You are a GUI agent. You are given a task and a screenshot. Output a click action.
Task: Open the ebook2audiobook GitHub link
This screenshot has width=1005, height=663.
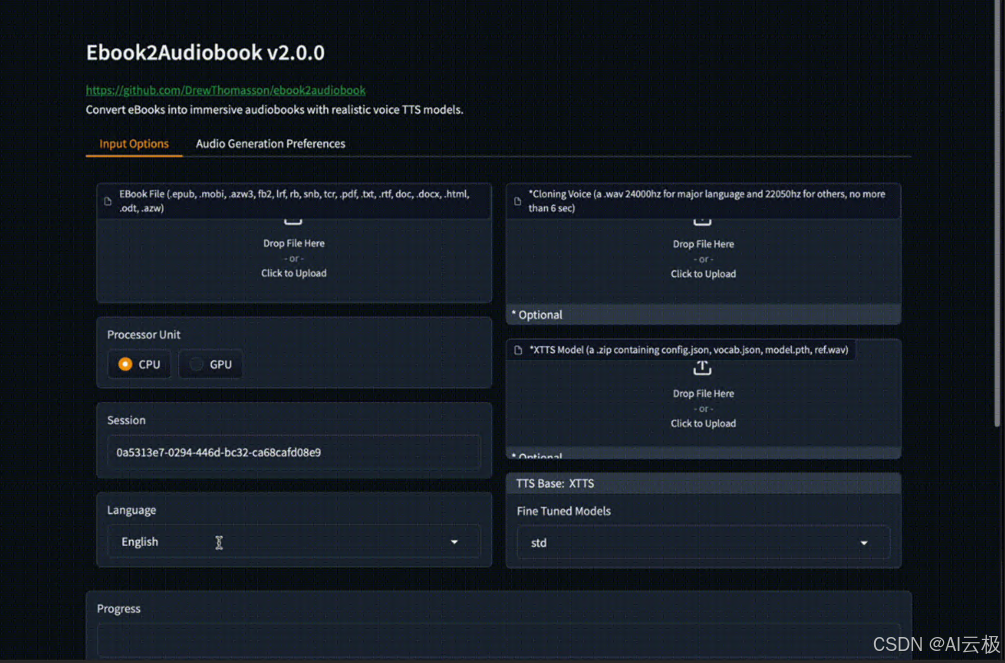point(226,90)
